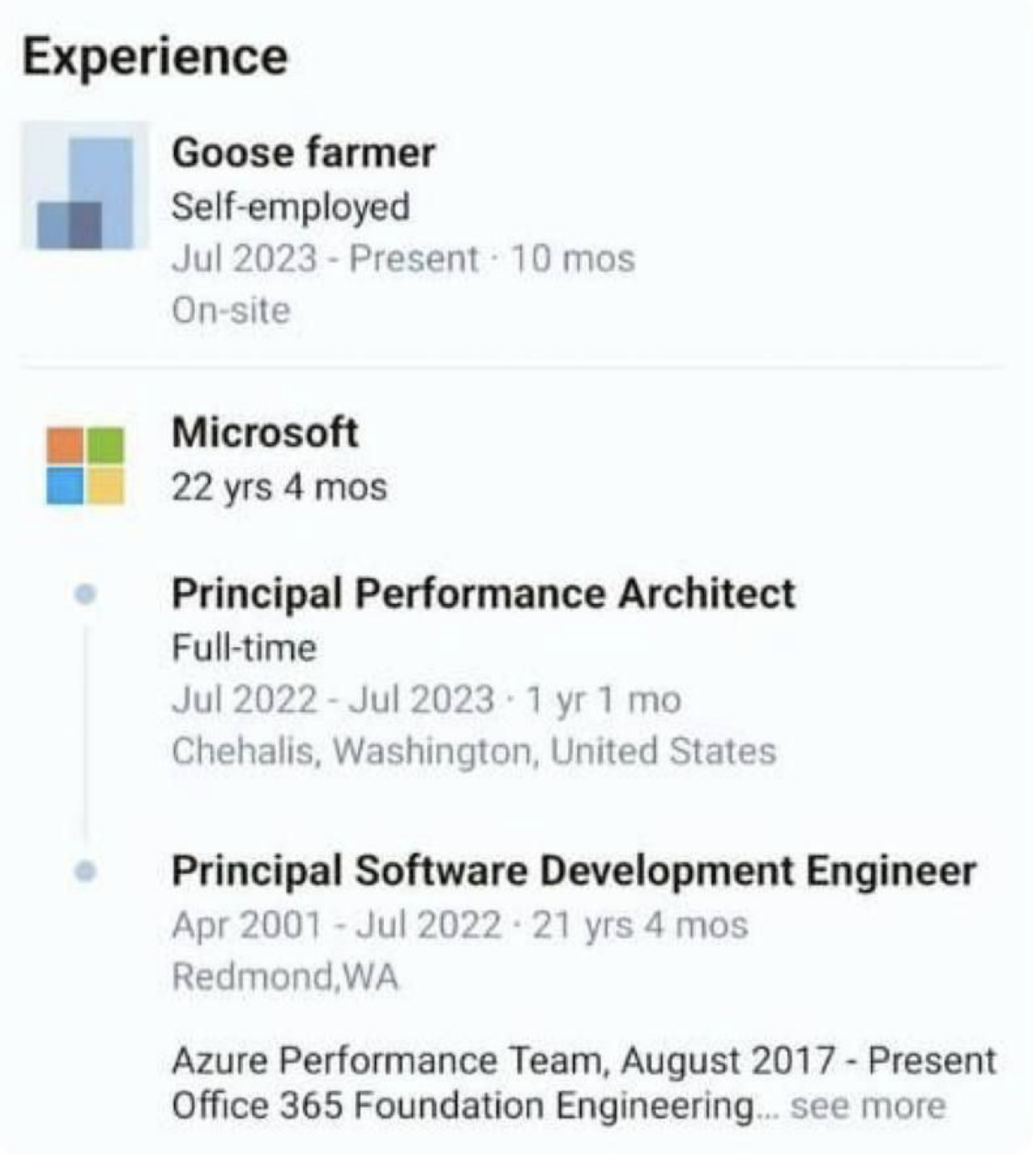Click the Jul 2023 - Present date range

325,259
